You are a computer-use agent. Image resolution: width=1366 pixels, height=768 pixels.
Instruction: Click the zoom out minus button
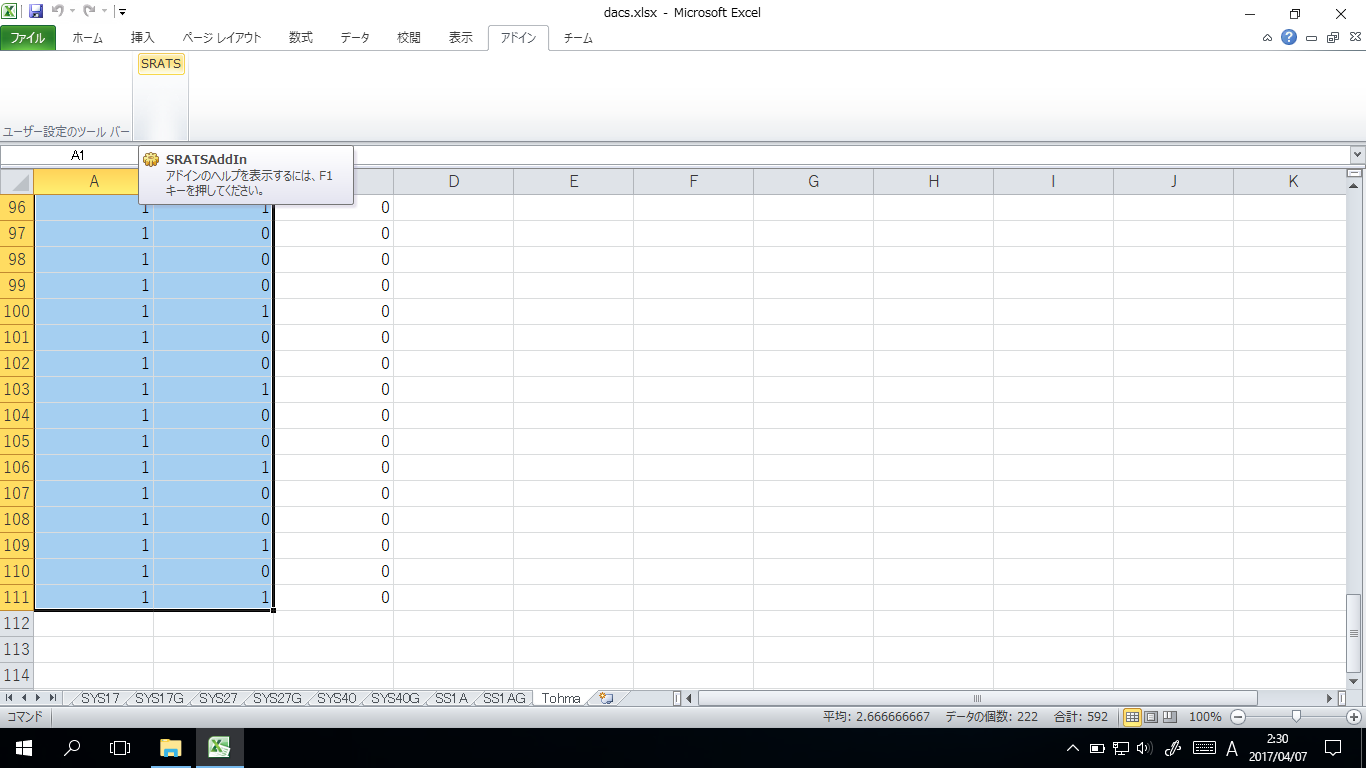tap(1238, 717)
